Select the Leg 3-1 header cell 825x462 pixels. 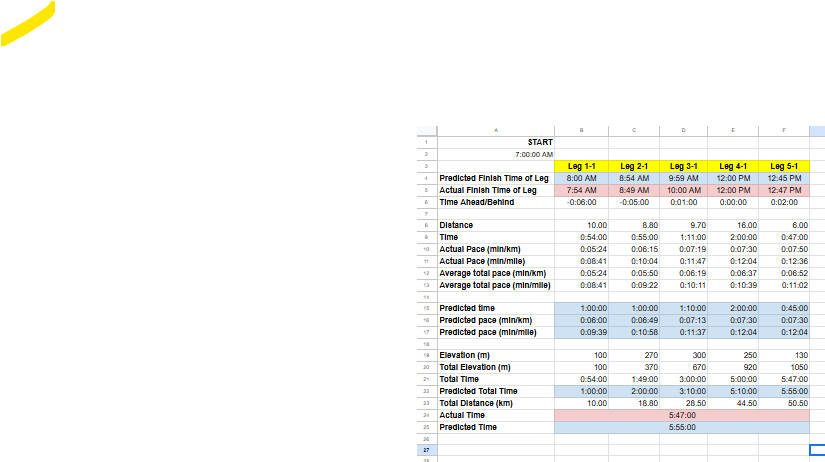[684, 166]
